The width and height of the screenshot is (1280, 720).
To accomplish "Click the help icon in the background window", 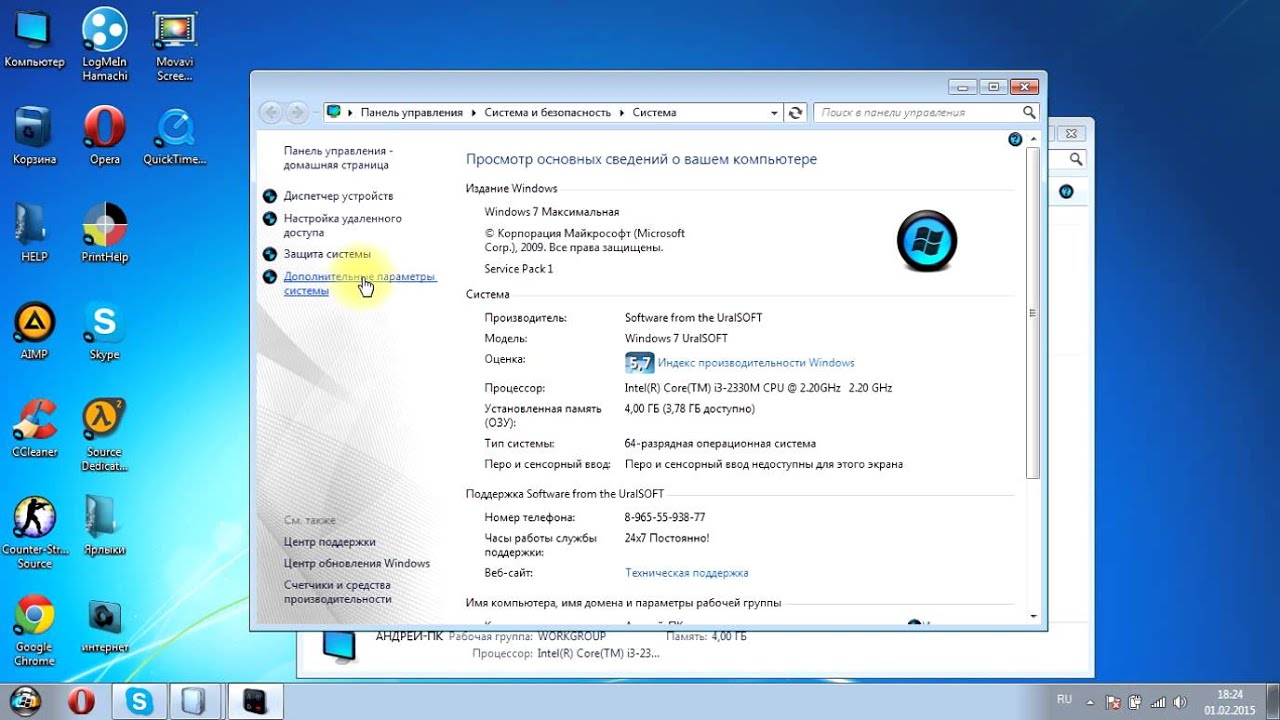I will 1066,191.
